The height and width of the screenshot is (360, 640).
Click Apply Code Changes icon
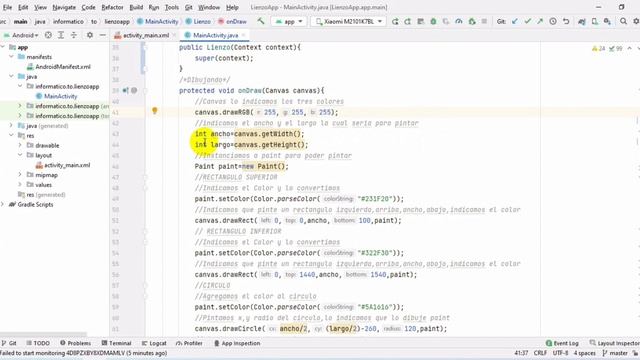point(420,21)
